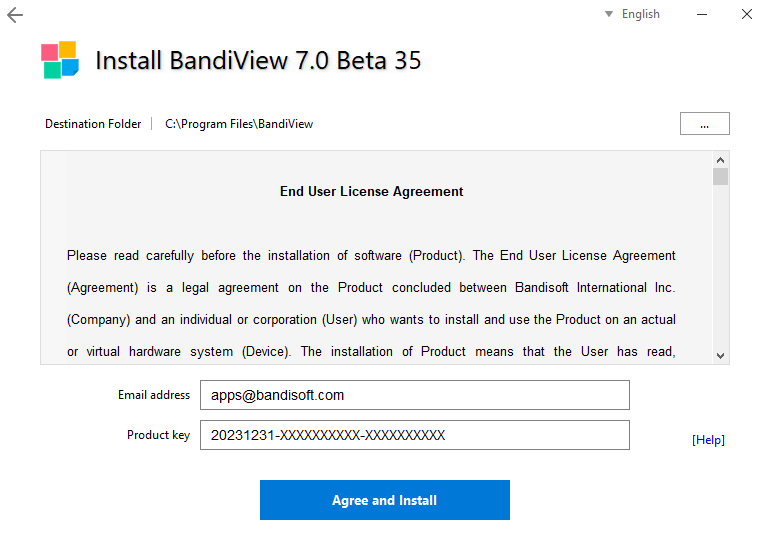Click the Destination Folder label
The height and width of the screenshot is (550, 770).
point(93,124)
